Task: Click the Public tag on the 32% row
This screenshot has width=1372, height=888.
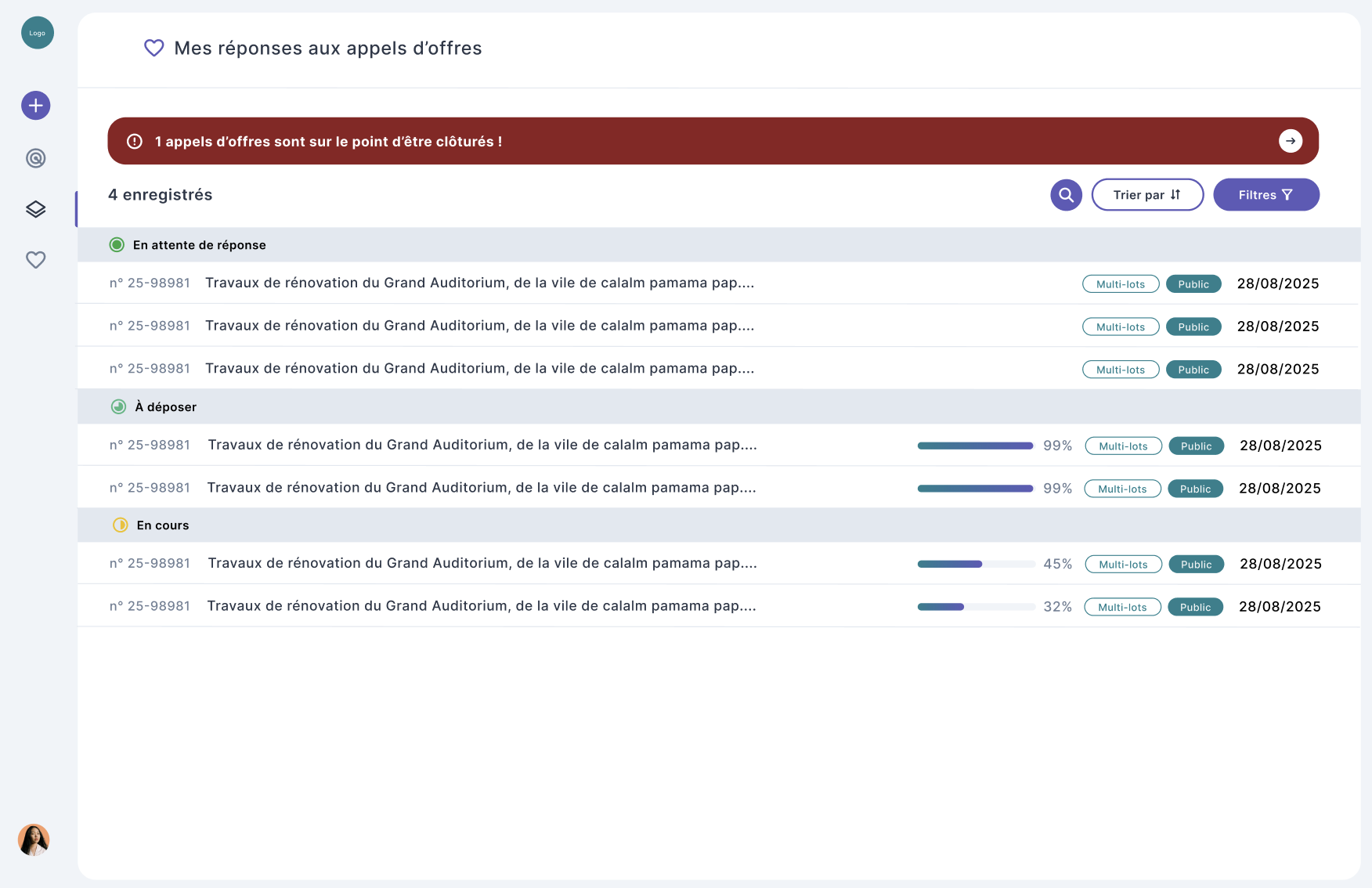Action: click(1195, 608)
